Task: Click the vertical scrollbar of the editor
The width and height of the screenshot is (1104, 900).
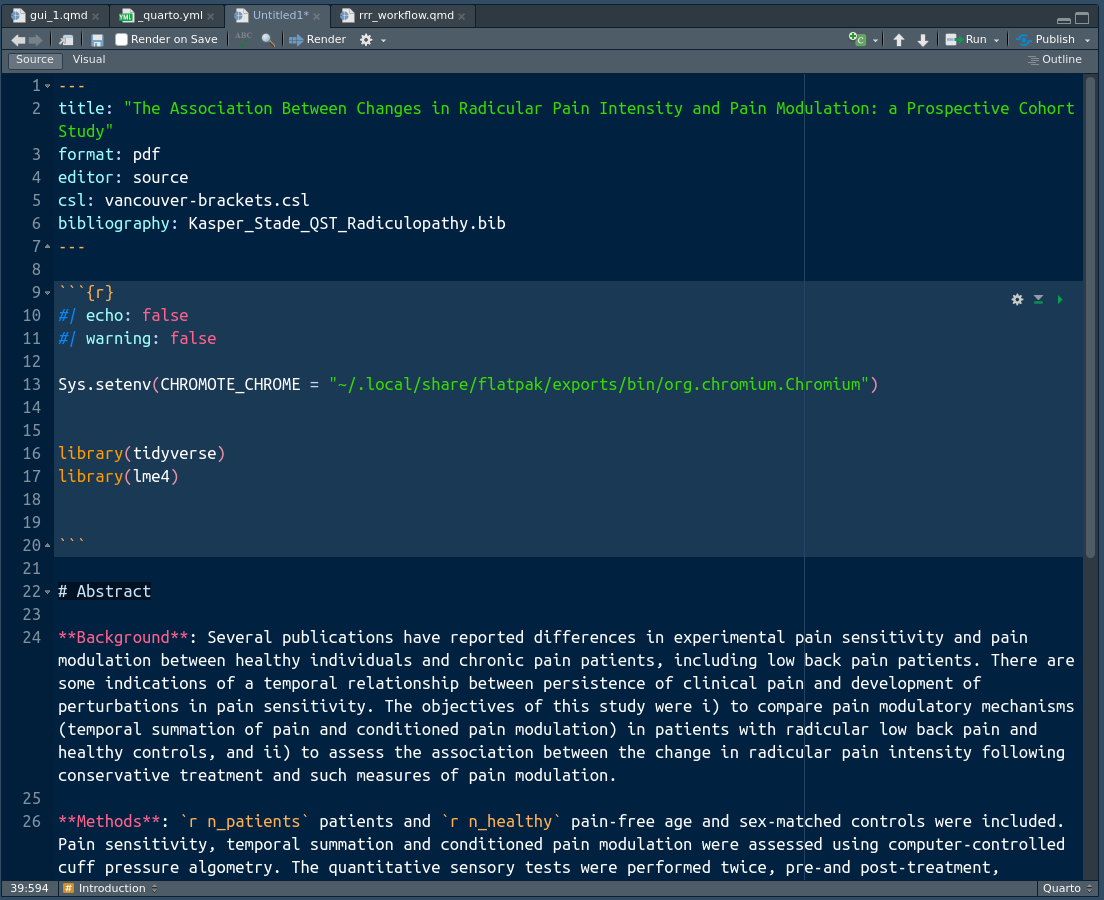Action: (x=1090, y=317)
